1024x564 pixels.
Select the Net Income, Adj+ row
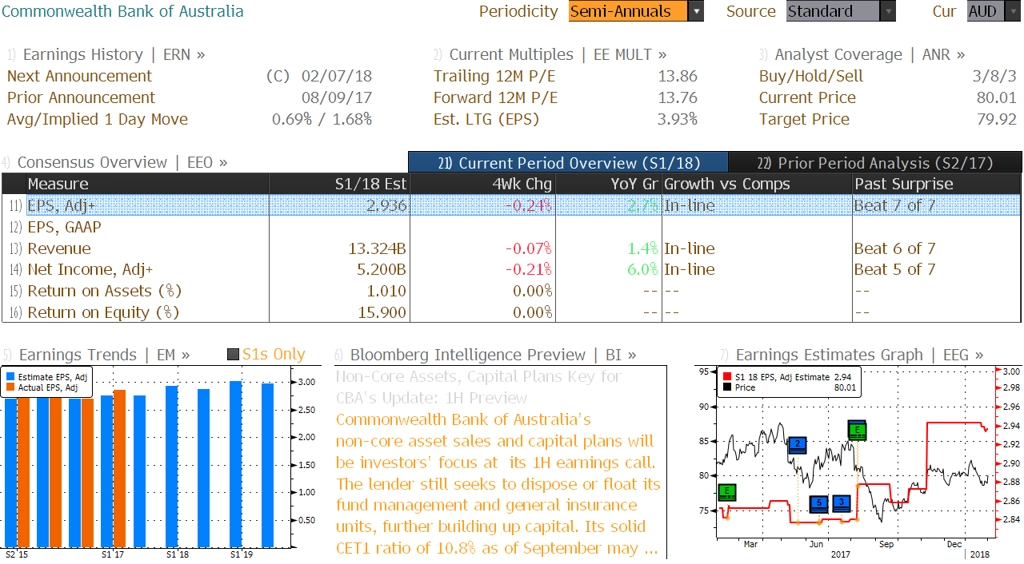(511, 269)
